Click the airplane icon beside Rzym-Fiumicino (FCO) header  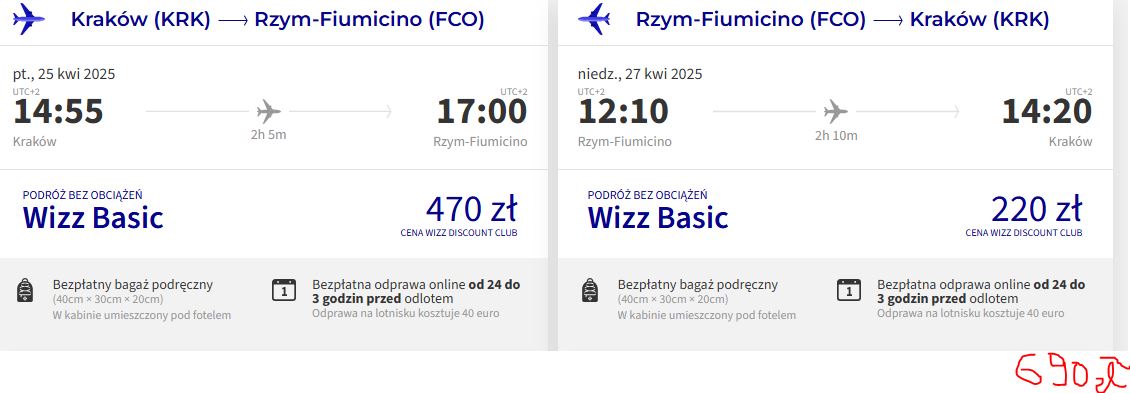pyautogui.click(x=594, y=19)
